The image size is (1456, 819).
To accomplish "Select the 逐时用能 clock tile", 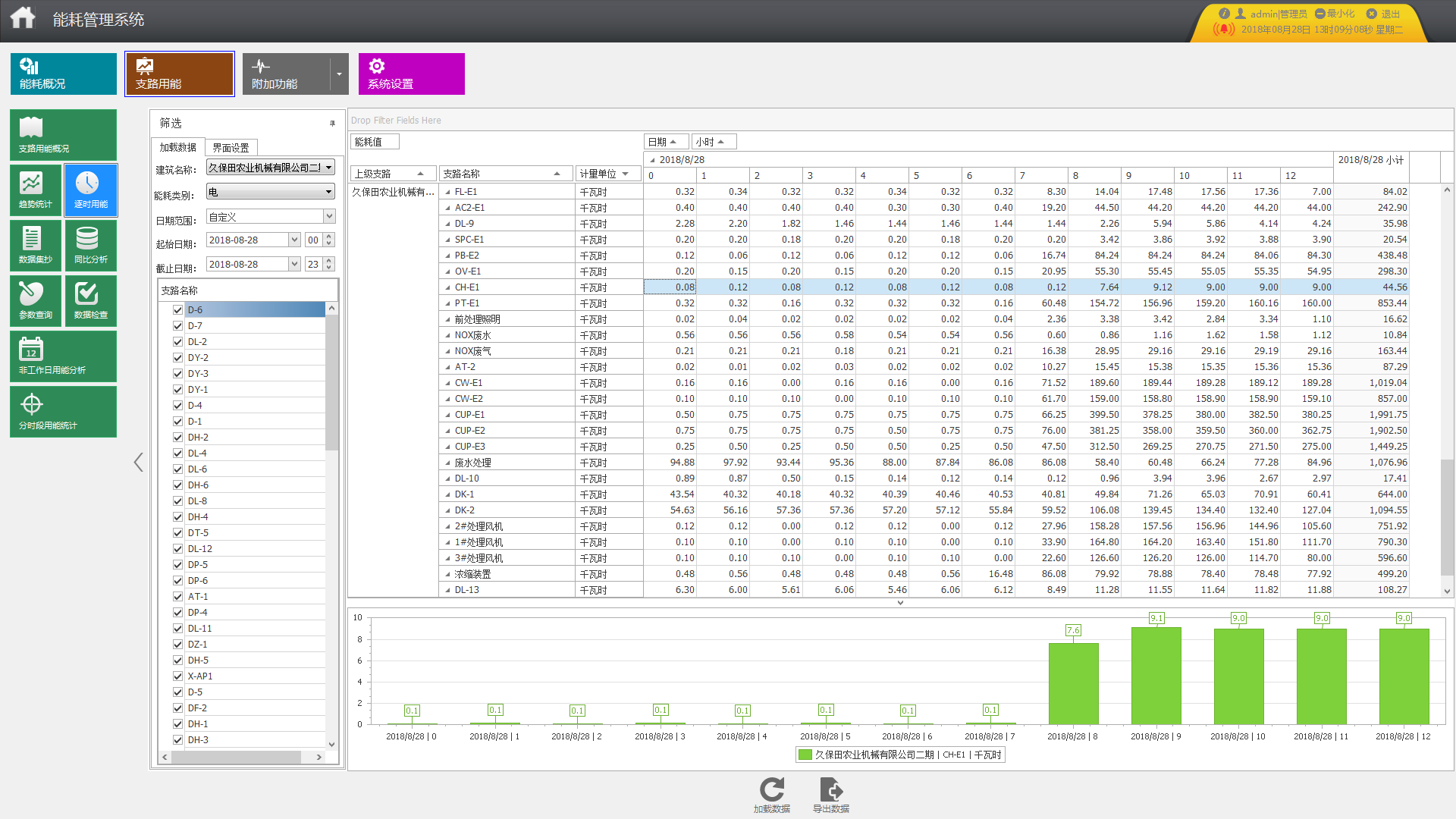I will 91,190.
